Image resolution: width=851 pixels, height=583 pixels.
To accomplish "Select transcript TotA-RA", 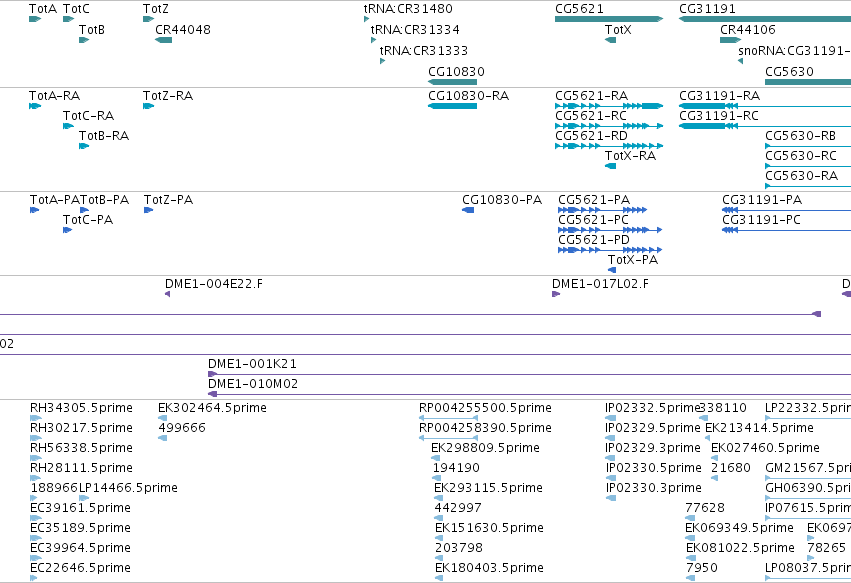I will (x=35, y=106).
